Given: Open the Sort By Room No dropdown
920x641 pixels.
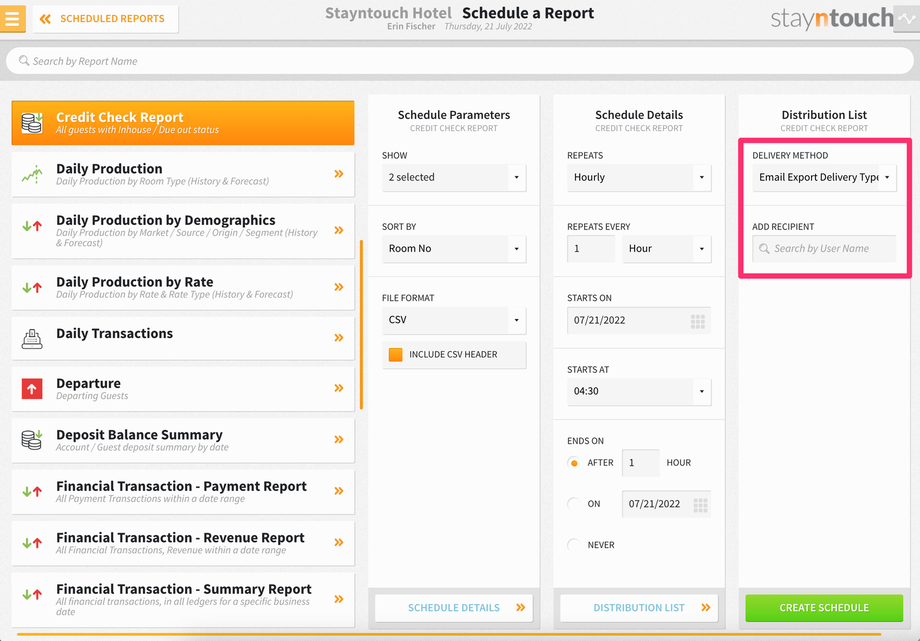Looking at the screenshot, I should click(454, 249).
